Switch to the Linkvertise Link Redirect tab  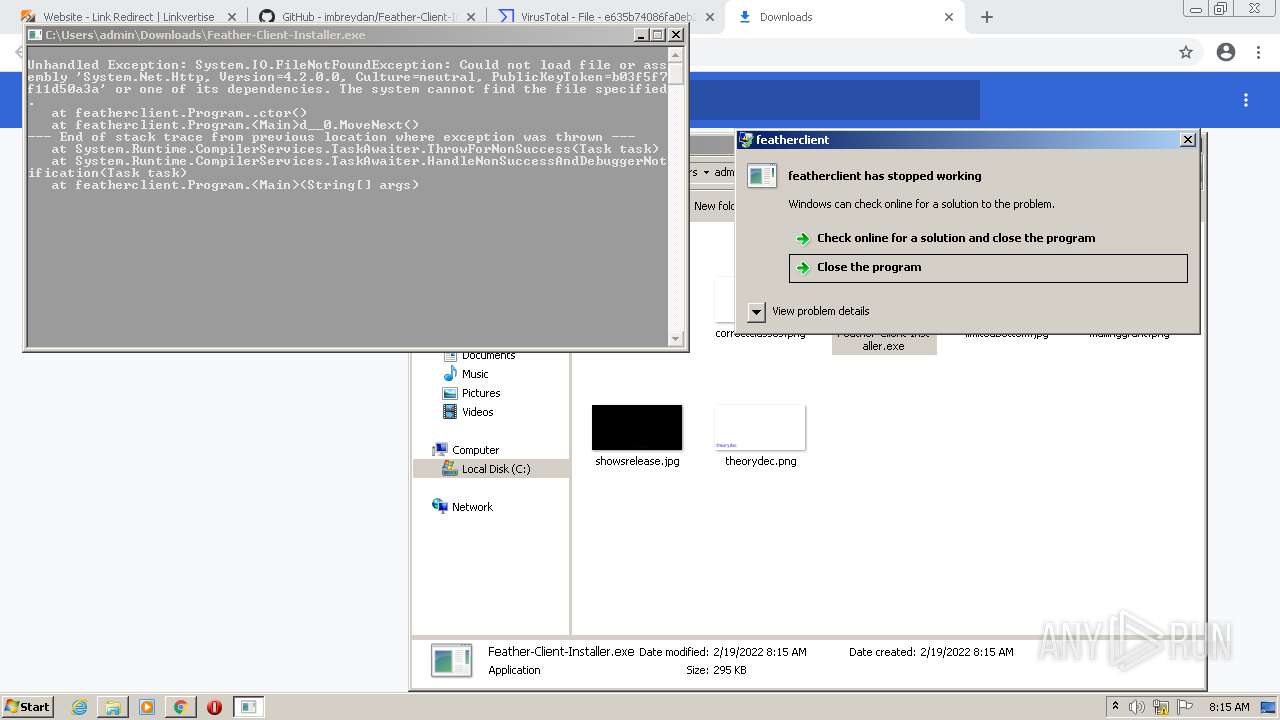click(128, 17)
